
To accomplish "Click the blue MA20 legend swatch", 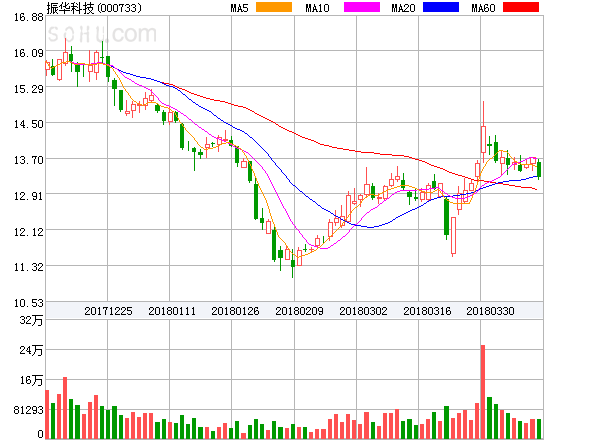I will tap(441, 7).
